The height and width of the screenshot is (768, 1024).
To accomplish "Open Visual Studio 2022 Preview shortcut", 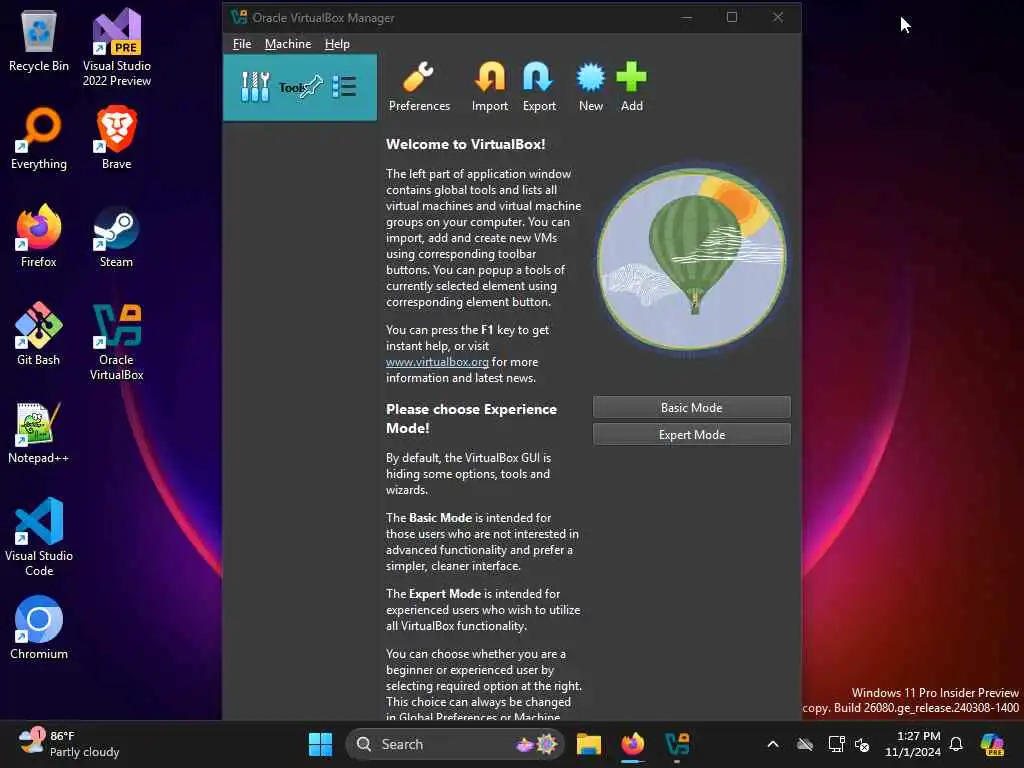I will [117, 48].
